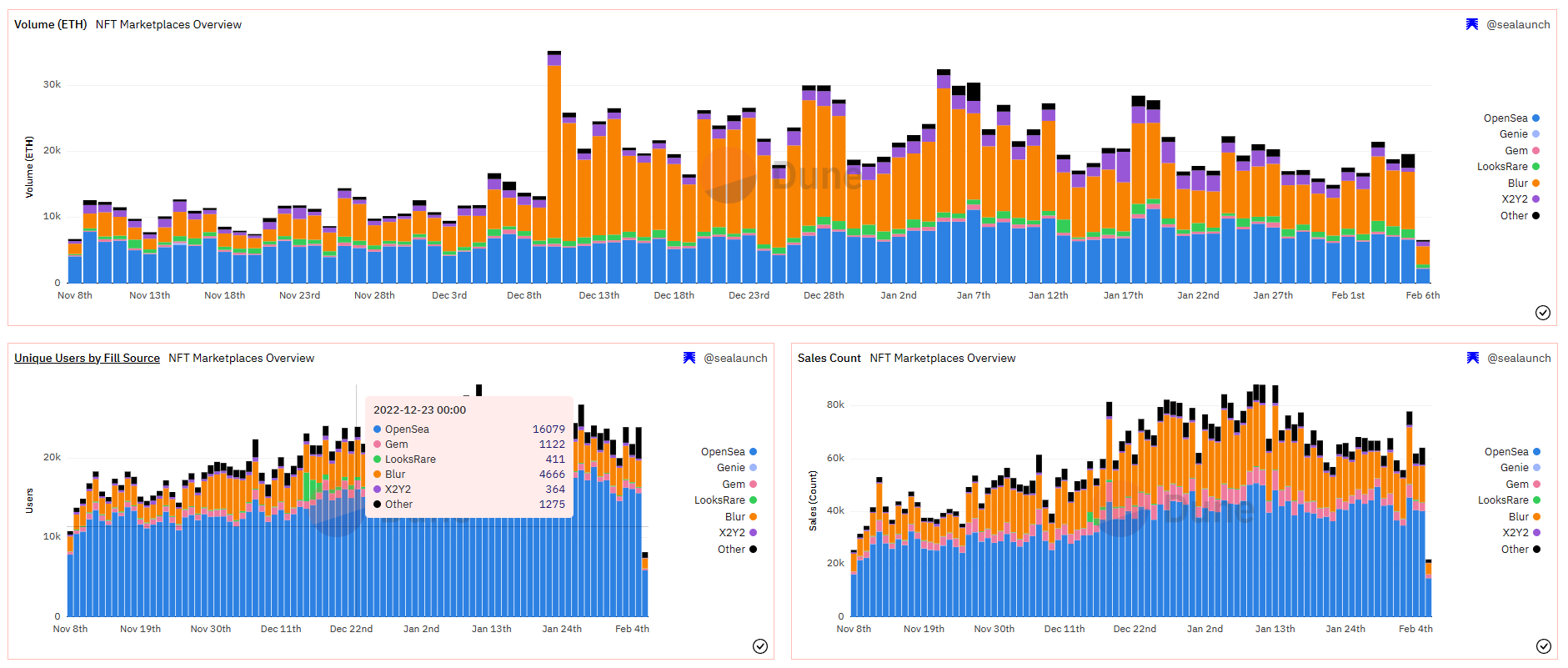Toggle Blur series in Volume chart legend
This screenshot has width=1568, height=668.
pyautogui.click(x=1524, y=183)
